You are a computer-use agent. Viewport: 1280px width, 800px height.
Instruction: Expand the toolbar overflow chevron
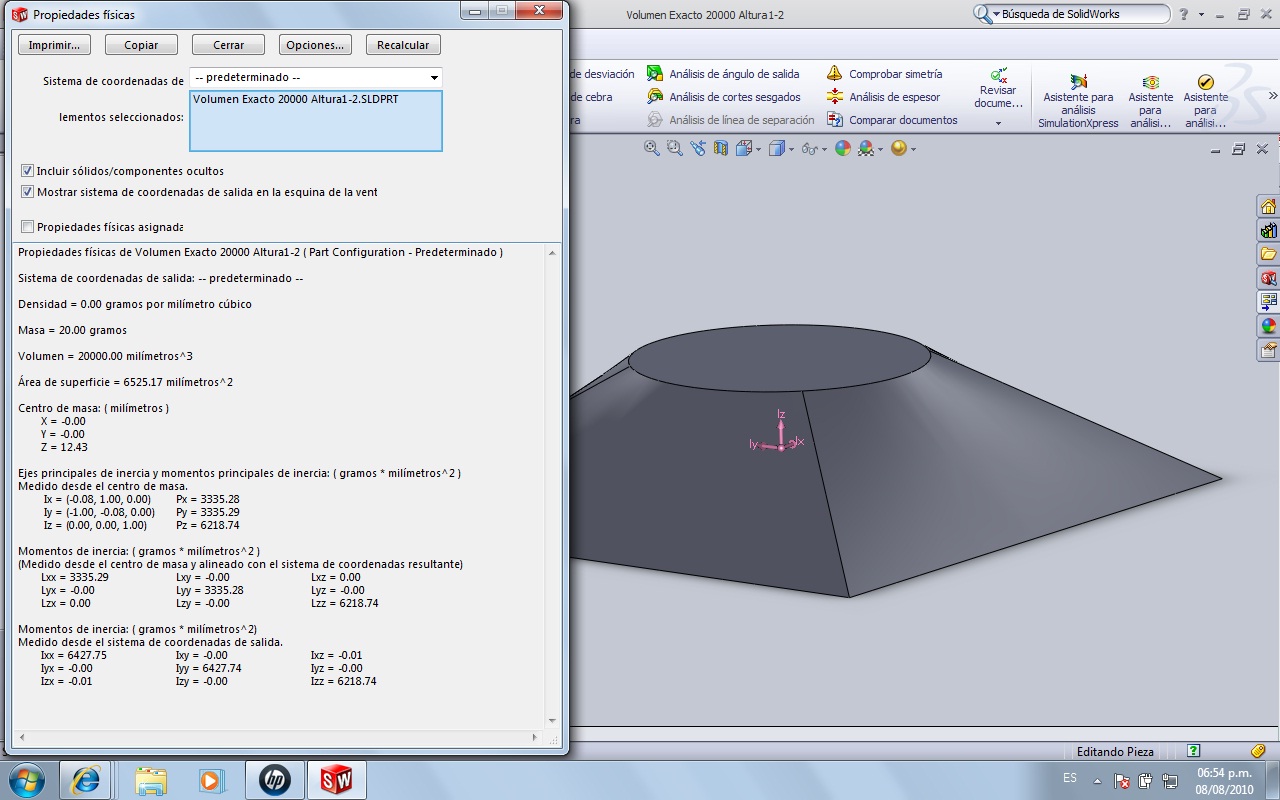click(1272, 97)
